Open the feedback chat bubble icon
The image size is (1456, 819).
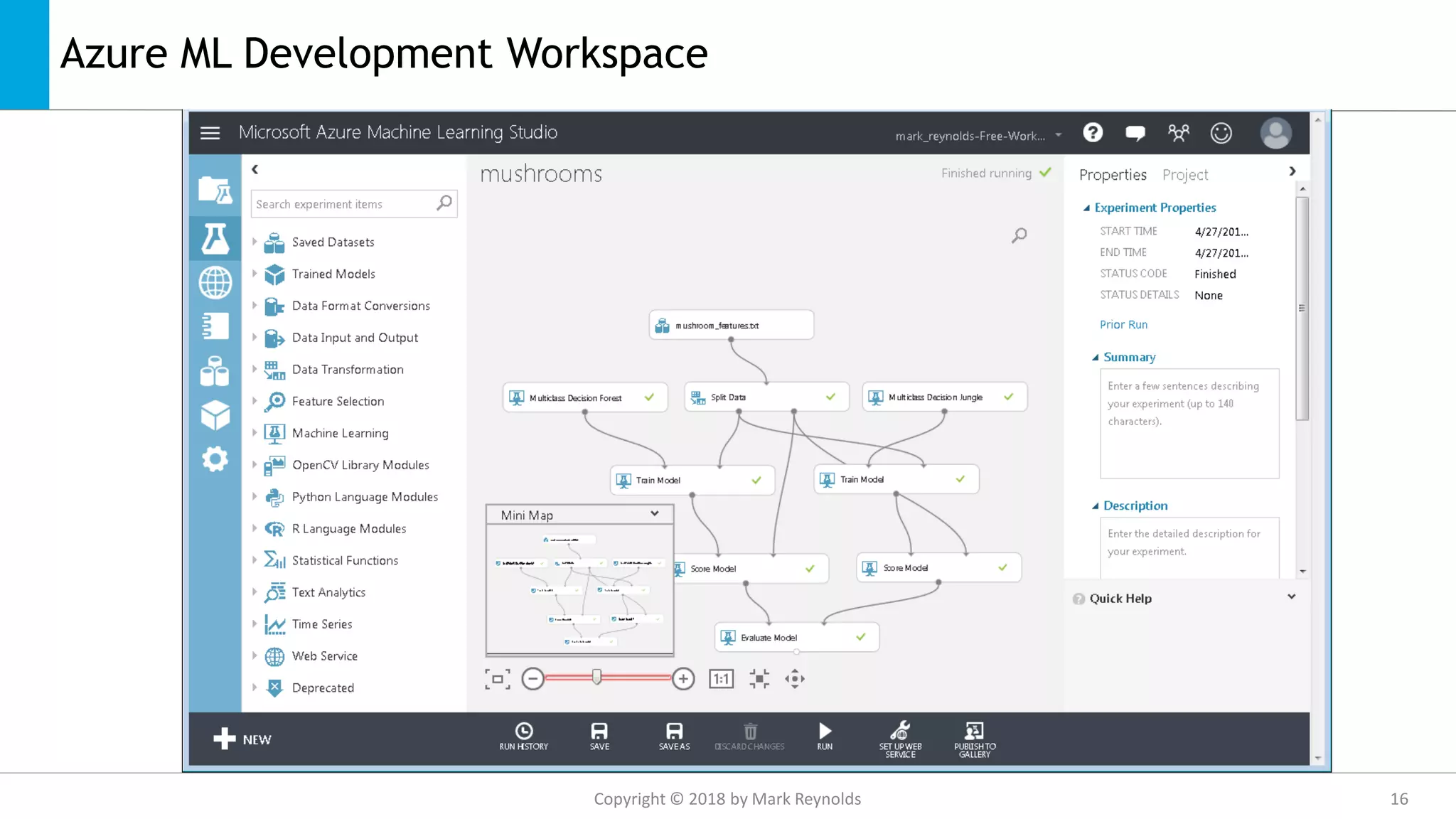(x=1135, y=133)
